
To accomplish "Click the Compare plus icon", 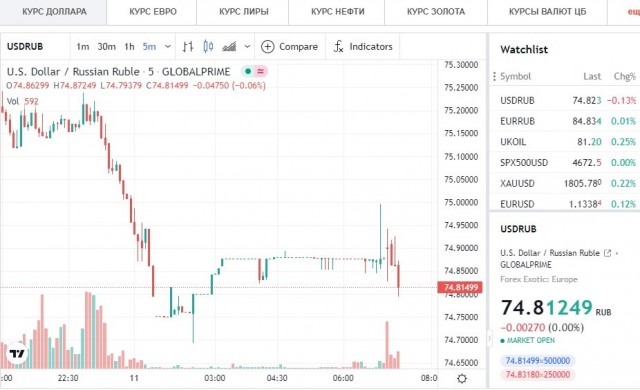I will tap(267, 47).
